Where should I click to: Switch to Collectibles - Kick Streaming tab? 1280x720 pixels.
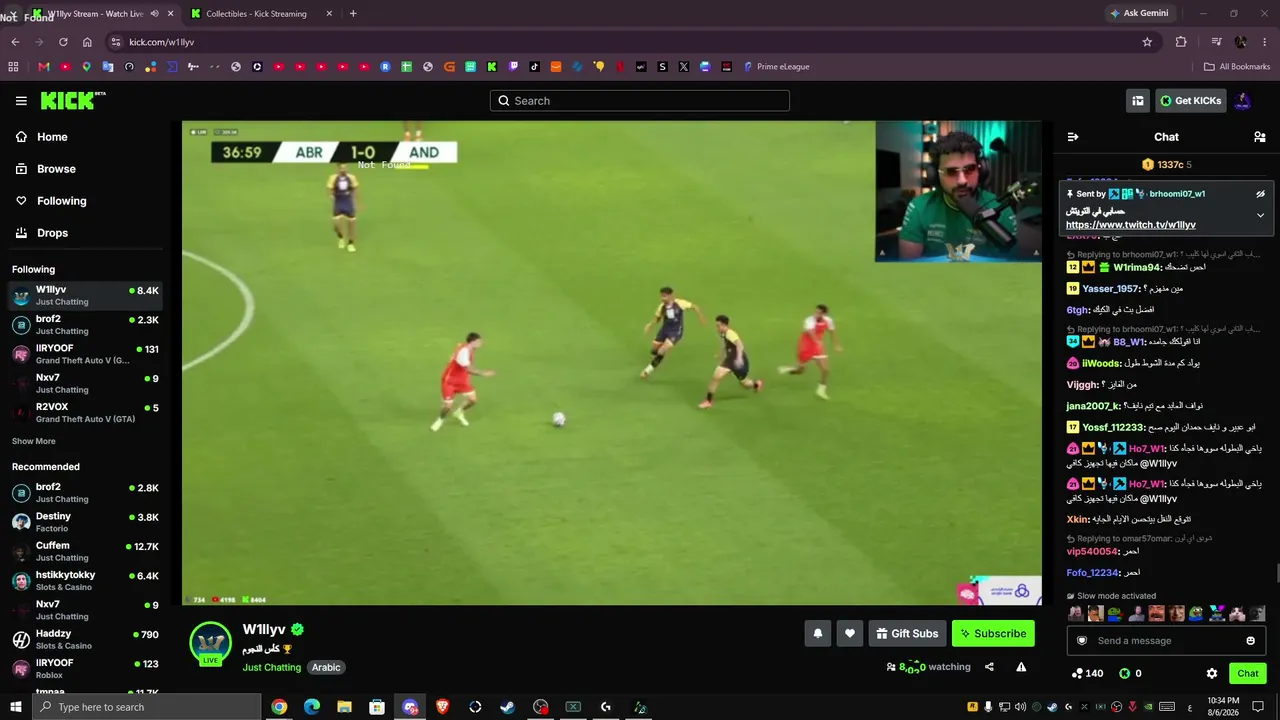tap(262, 14)
